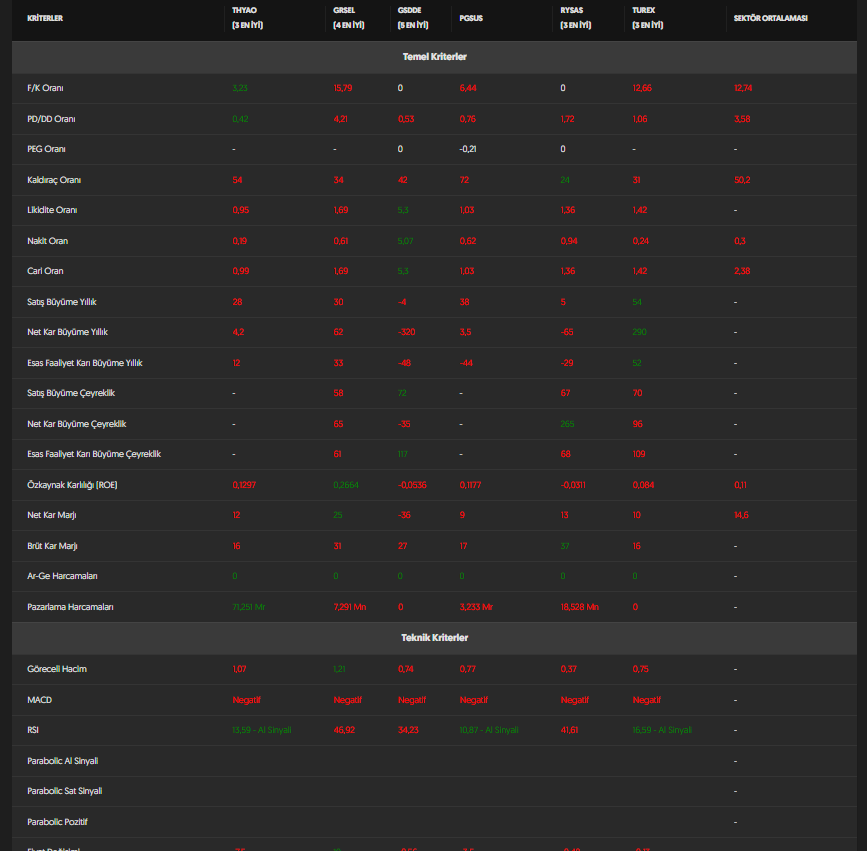Select the PD/DD Oranı row label
The width and height of the screenshot is (867, 851).
tap(51, 119)
